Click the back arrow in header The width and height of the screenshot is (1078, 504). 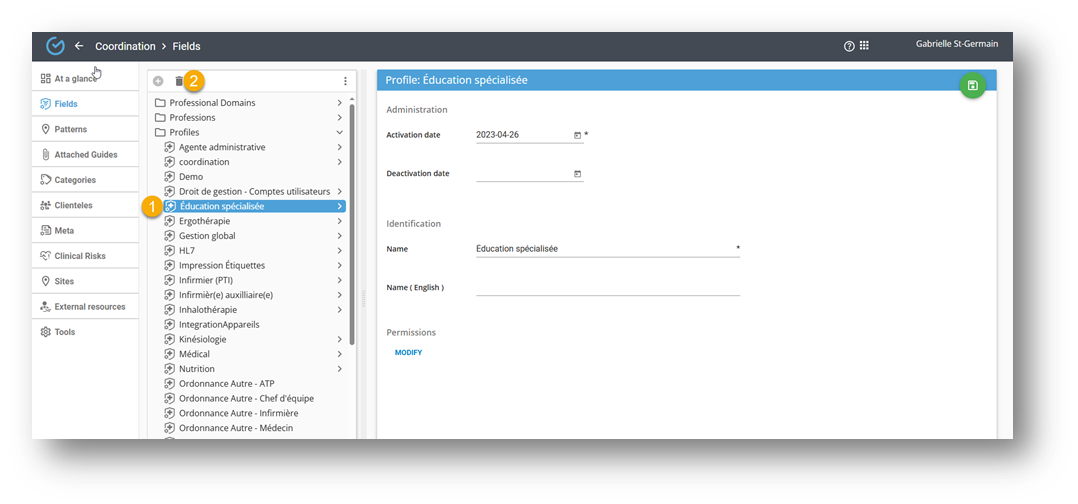[x=79, y=46]
